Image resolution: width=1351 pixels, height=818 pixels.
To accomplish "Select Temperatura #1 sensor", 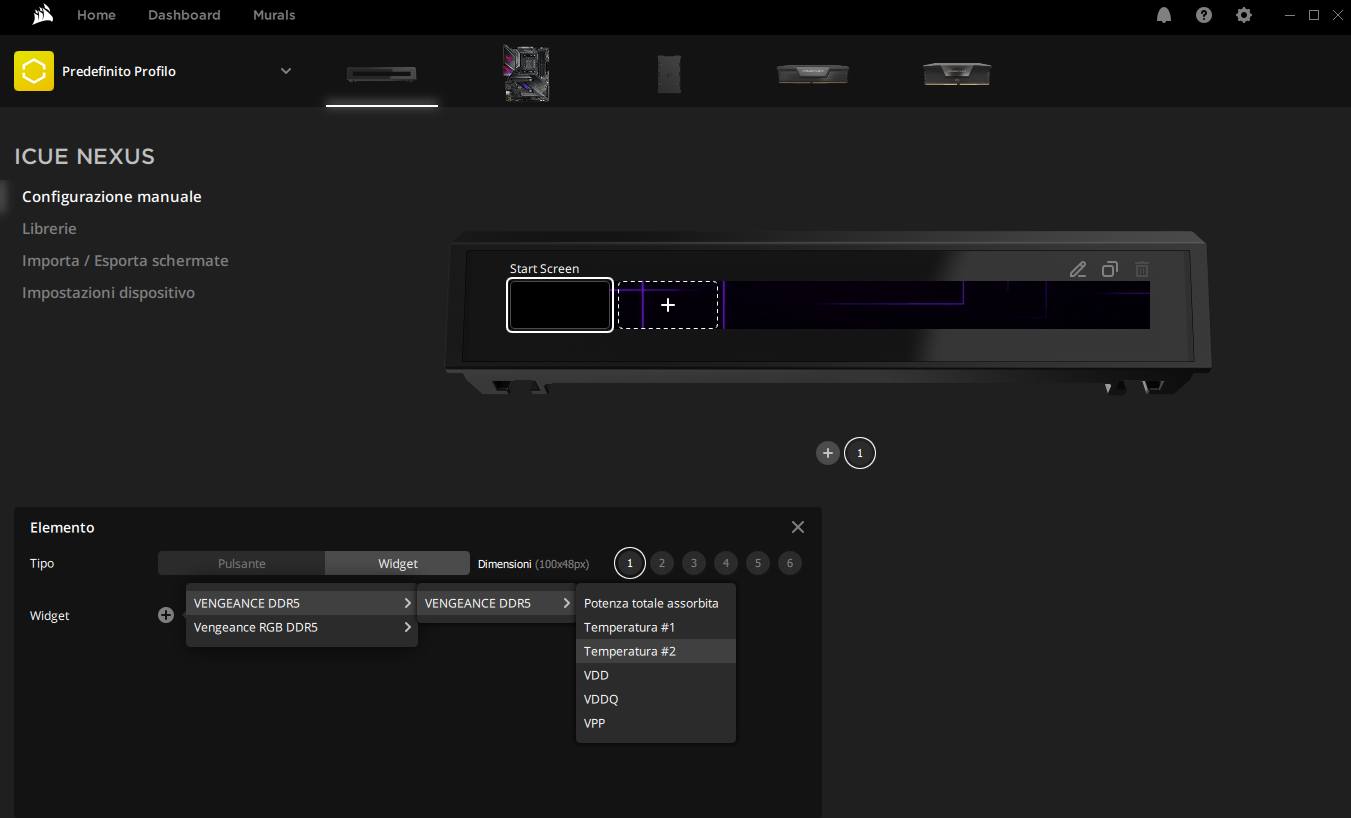I will [x=656, y=627].
